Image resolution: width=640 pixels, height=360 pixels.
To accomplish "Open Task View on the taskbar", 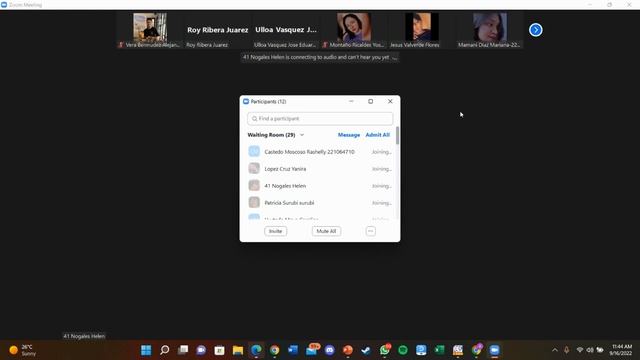I will [183, 350].
